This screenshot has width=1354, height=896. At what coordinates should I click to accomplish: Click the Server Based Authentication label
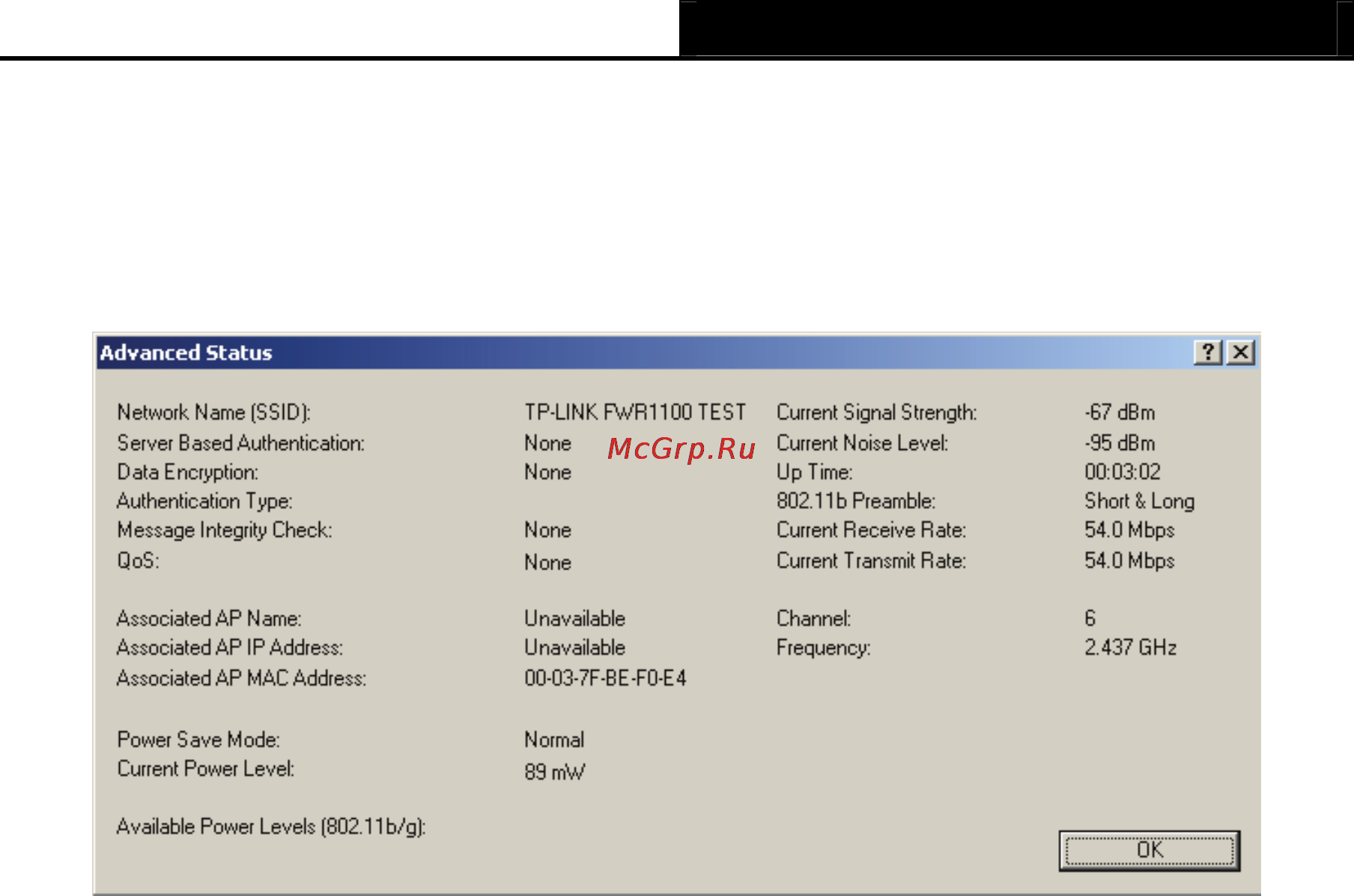[x=241, y=443]
